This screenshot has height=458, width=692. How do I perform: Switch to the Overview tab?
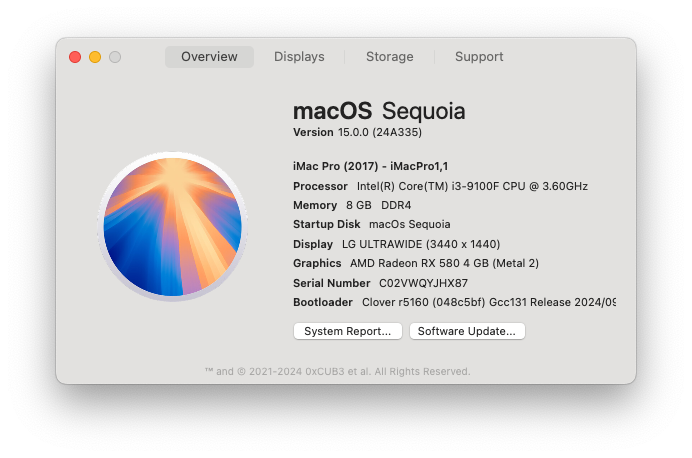click(209, 57)
